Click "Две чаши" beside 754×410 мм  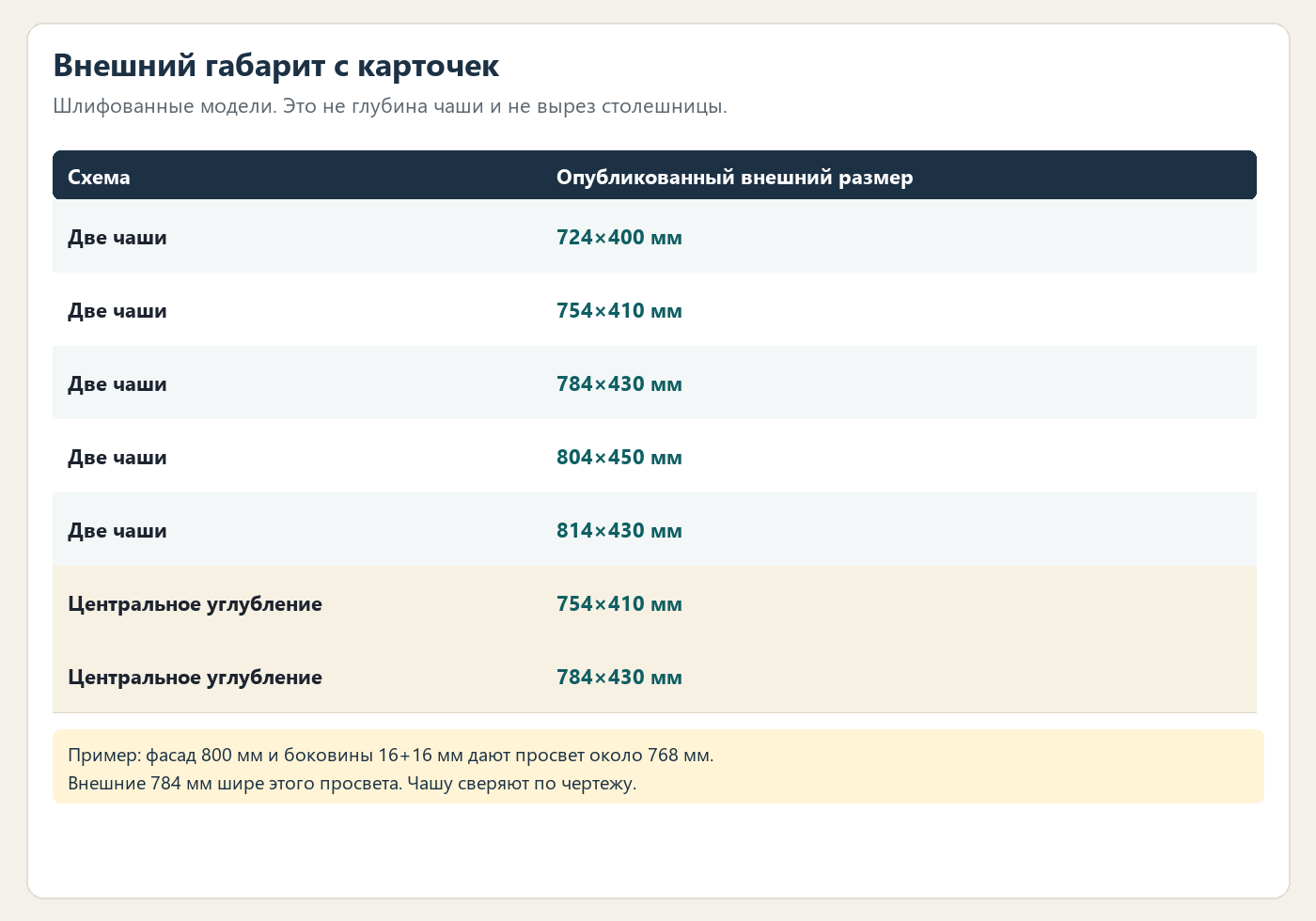point(117,311)
